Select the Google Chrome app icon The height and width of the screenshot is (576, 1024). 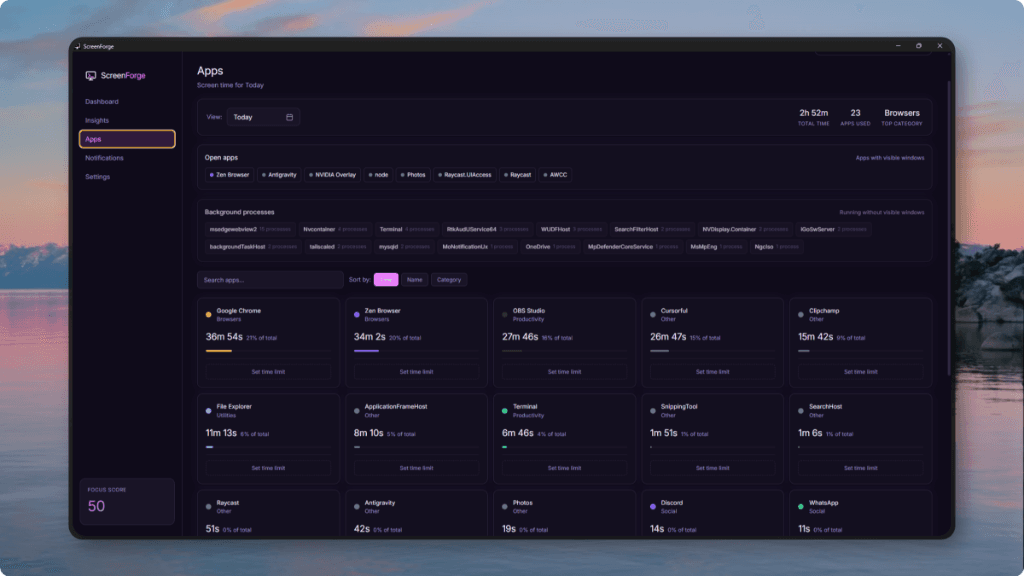click(x=206, y=312)
